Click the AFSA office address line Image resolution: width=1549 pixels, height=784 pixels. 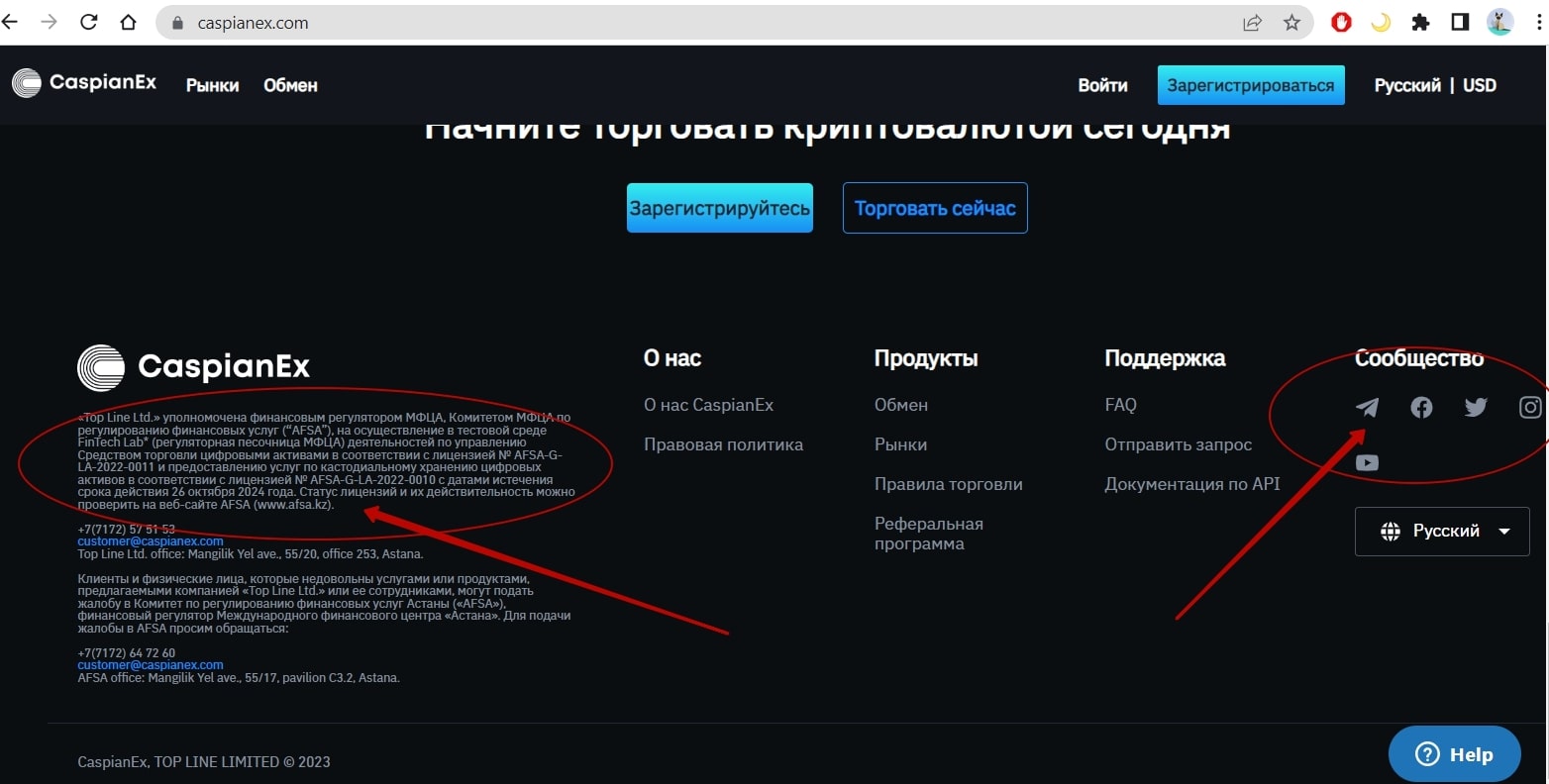(239, 678)
